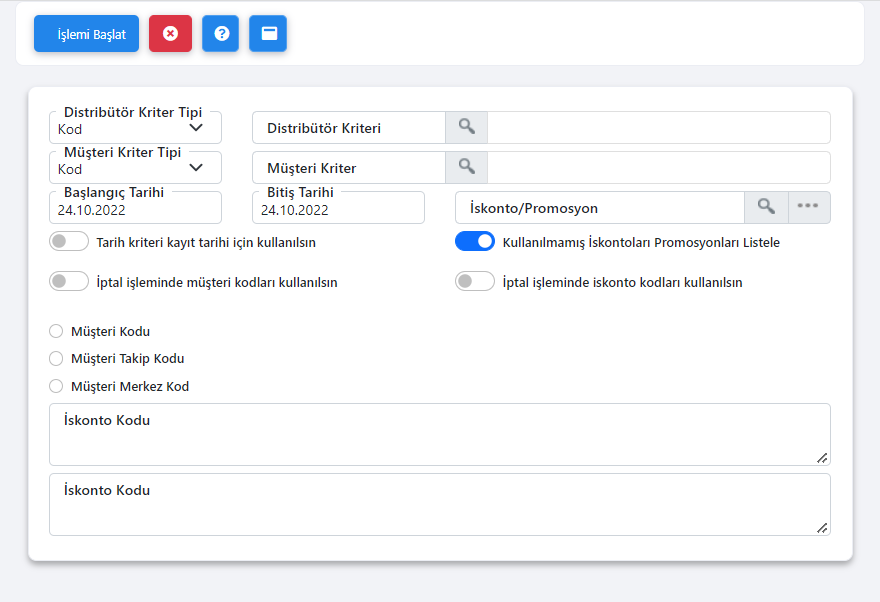Open the Distribütör Kriter Tipi dropdown
This screenshot has height=602, width=880.
point(135,129)
